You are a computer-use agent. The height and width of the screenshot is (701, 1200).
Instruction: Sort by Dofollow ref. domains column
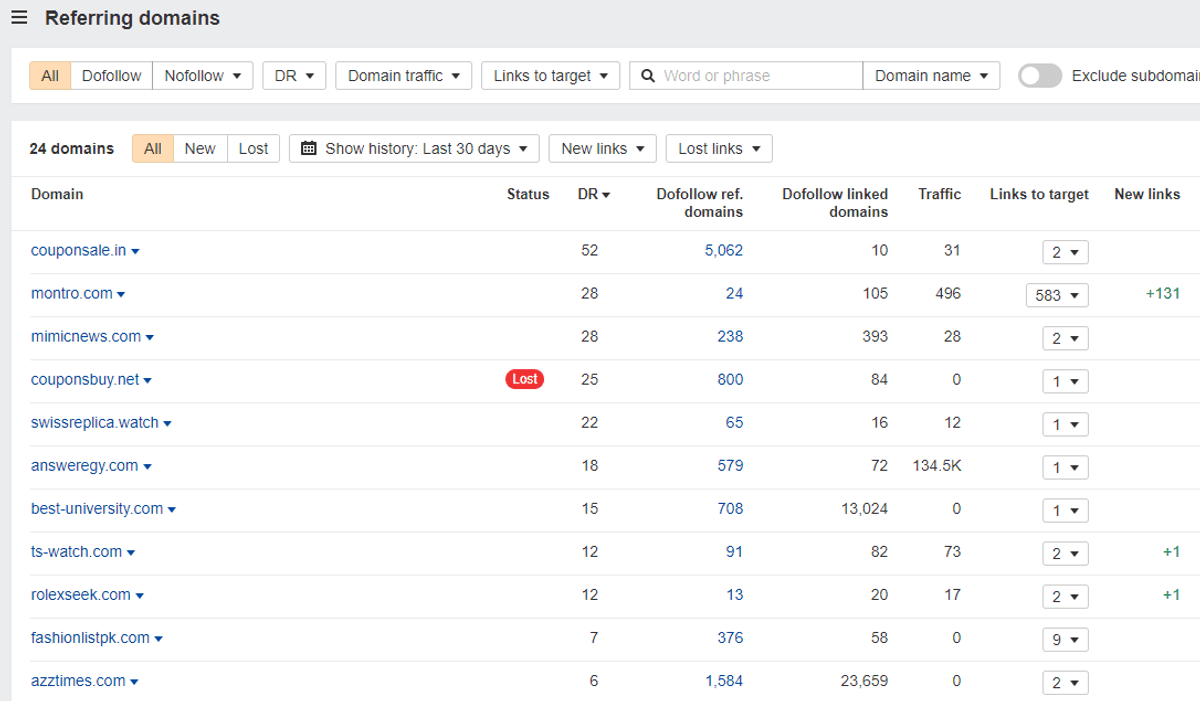tap(700, 203)
